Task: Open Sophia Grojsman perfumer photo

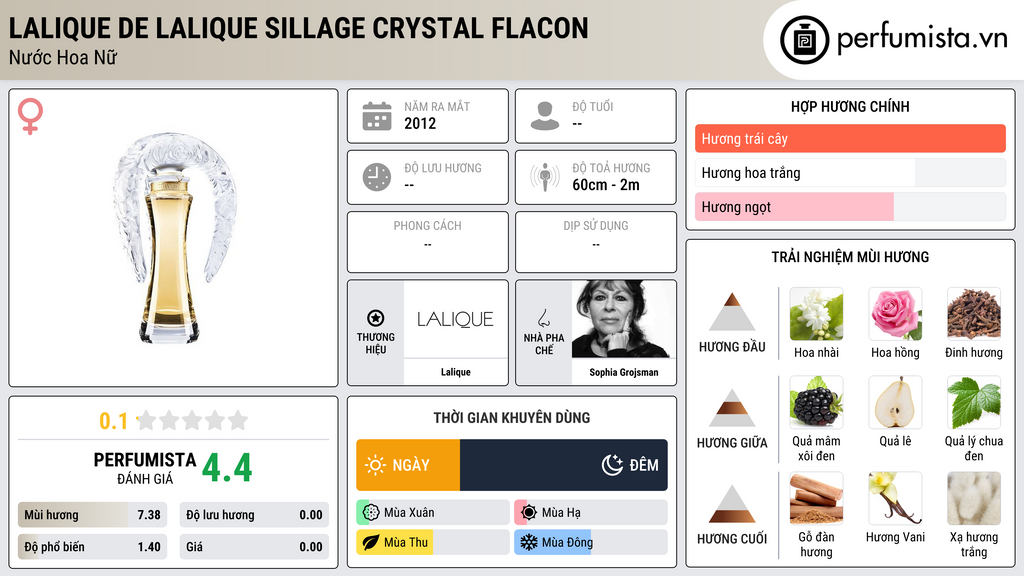Action: (x=623, y=319)
